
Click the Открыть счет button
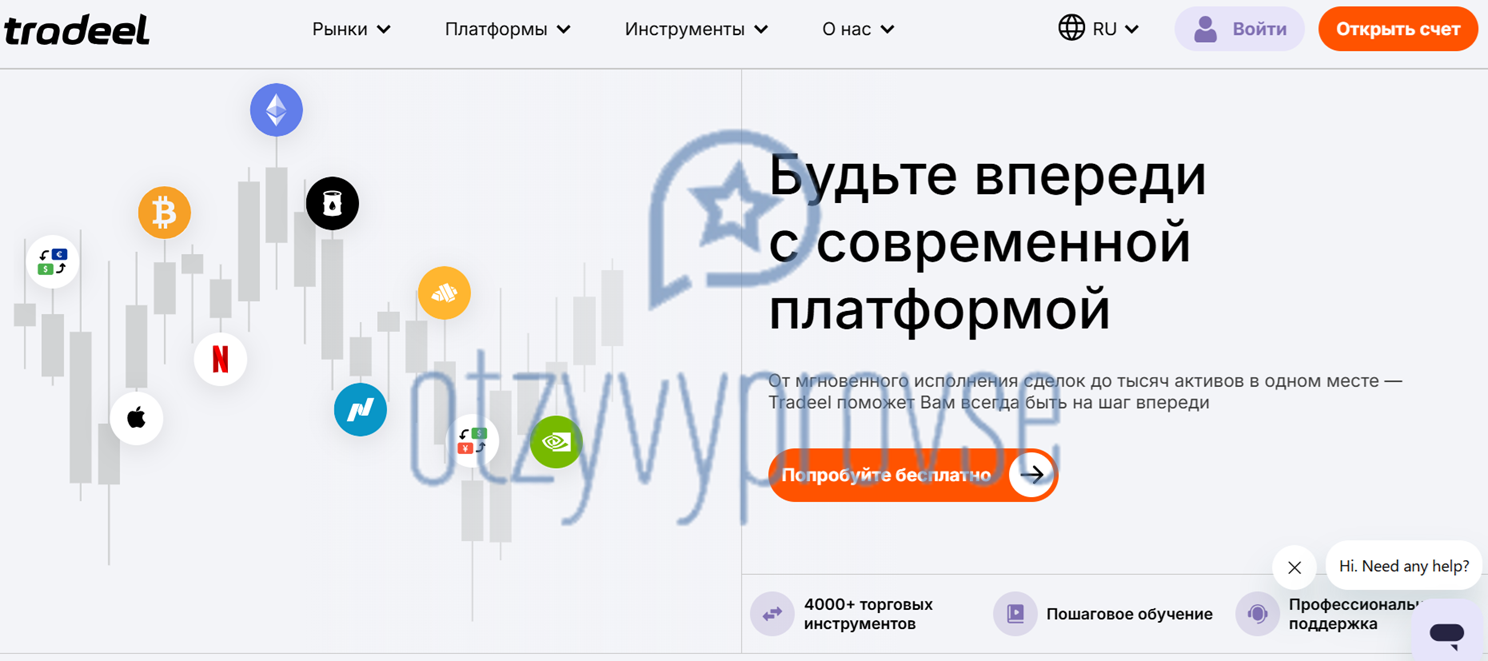(x=1398, y=29)
